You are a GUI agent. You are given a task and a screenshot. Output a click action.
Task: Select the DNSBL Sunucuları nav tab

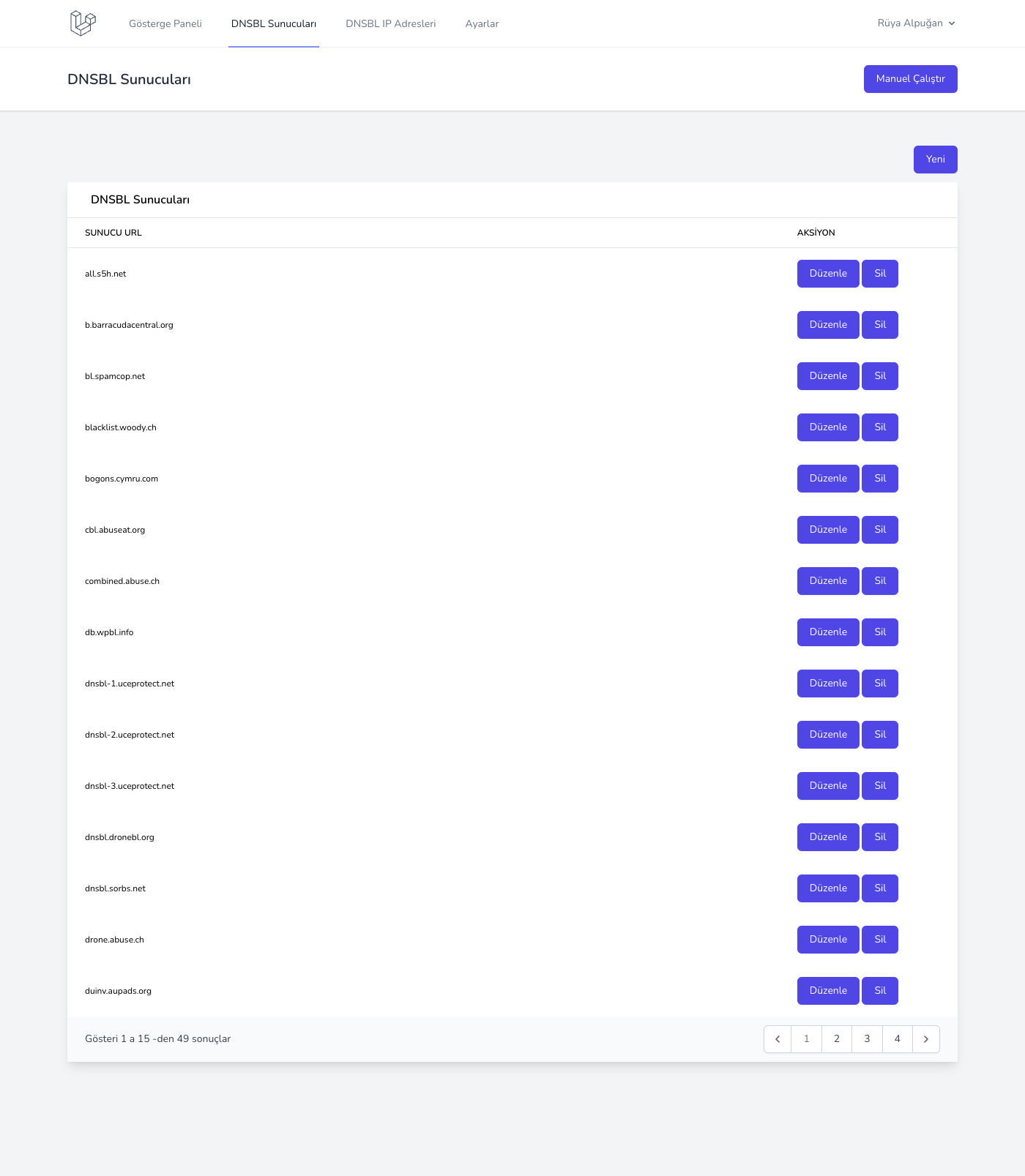point(274,23)
